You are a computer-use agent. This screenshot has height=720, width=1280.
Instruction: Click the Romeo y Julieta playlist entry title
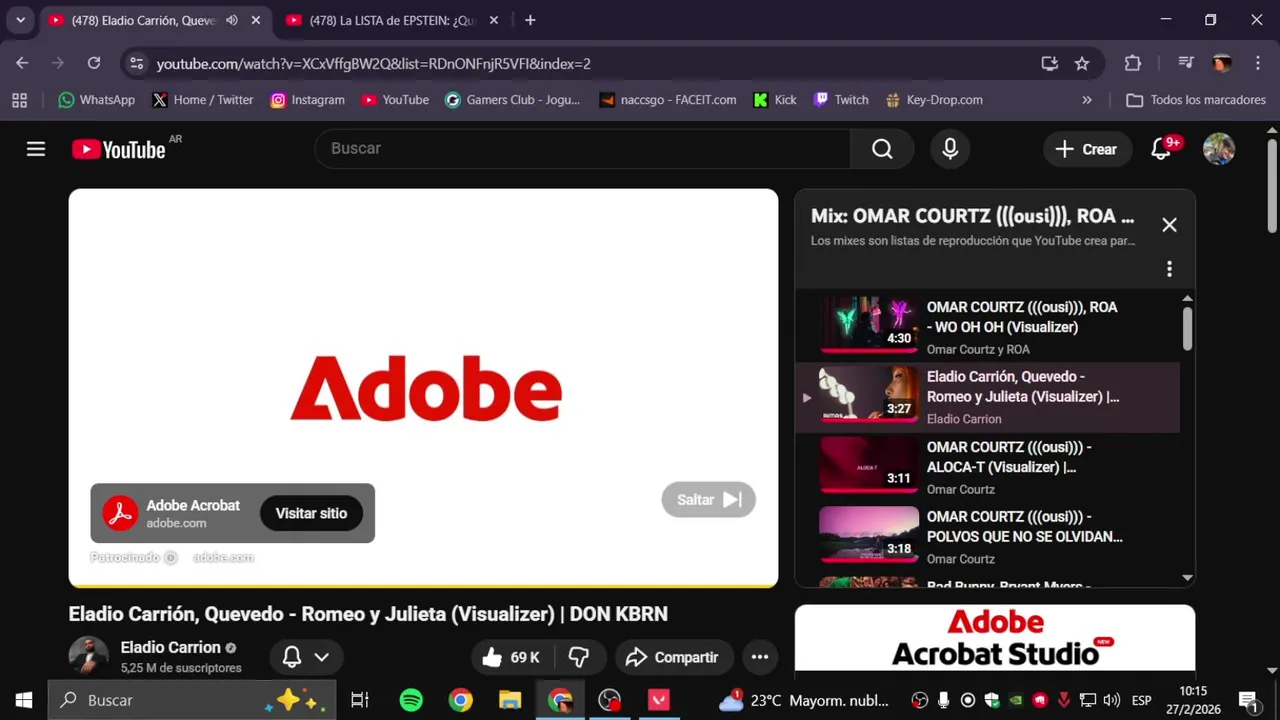click(1023, 386)
